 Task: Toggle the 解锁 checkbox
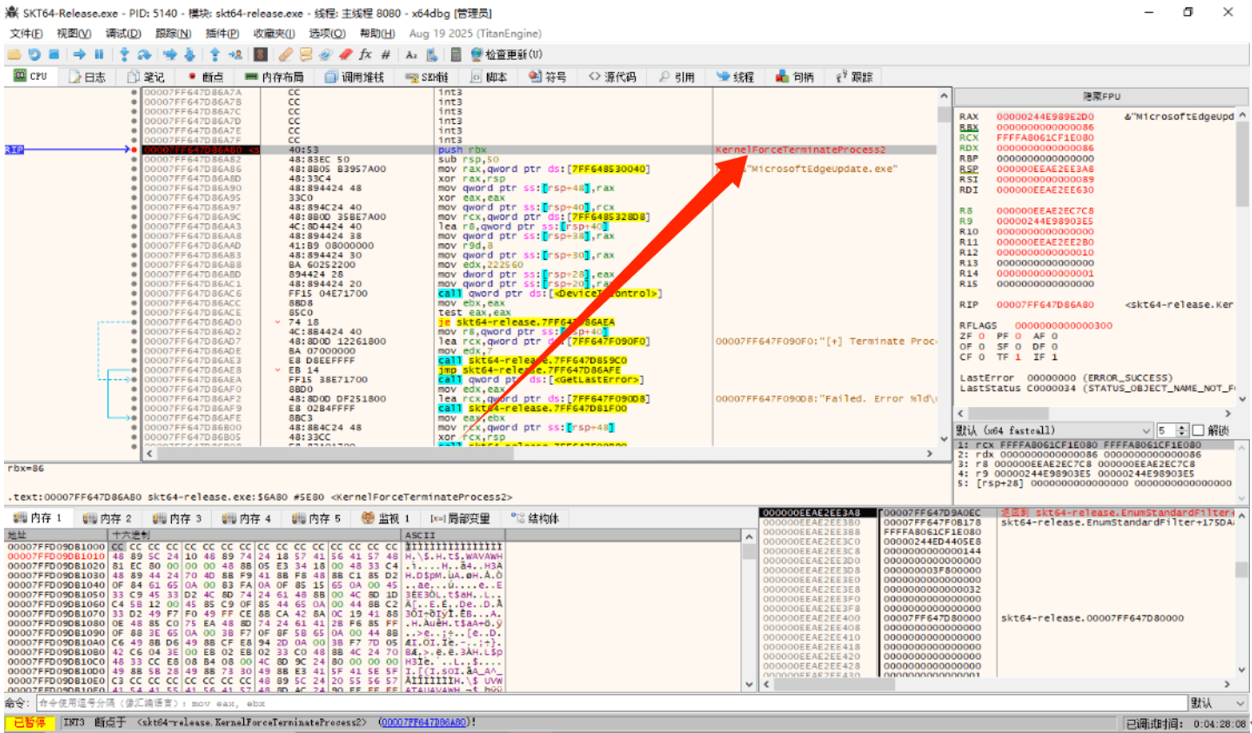click(x=1199, y=430)
